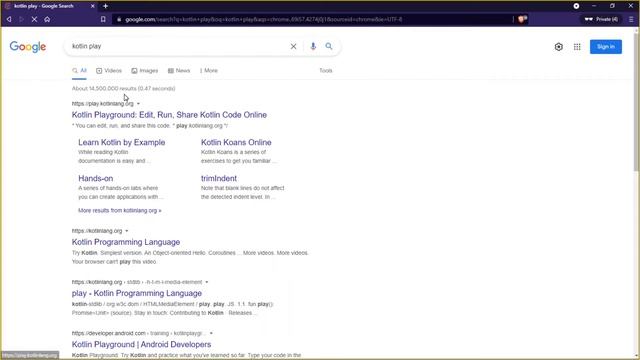
Task: Open Kotlin Programming Language result
Action: click(126, 242)
